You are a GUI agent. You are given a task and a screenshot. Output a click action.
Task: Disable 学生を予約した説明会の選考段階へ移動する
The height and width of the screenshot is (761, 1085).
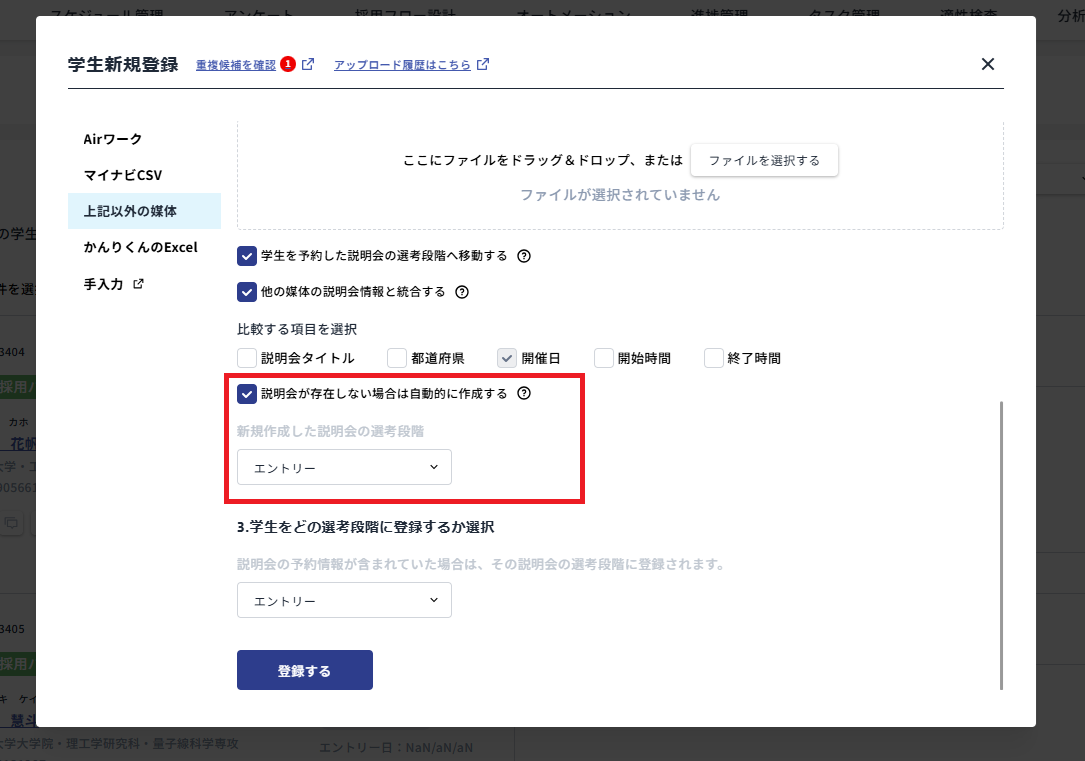coord(246,256)
